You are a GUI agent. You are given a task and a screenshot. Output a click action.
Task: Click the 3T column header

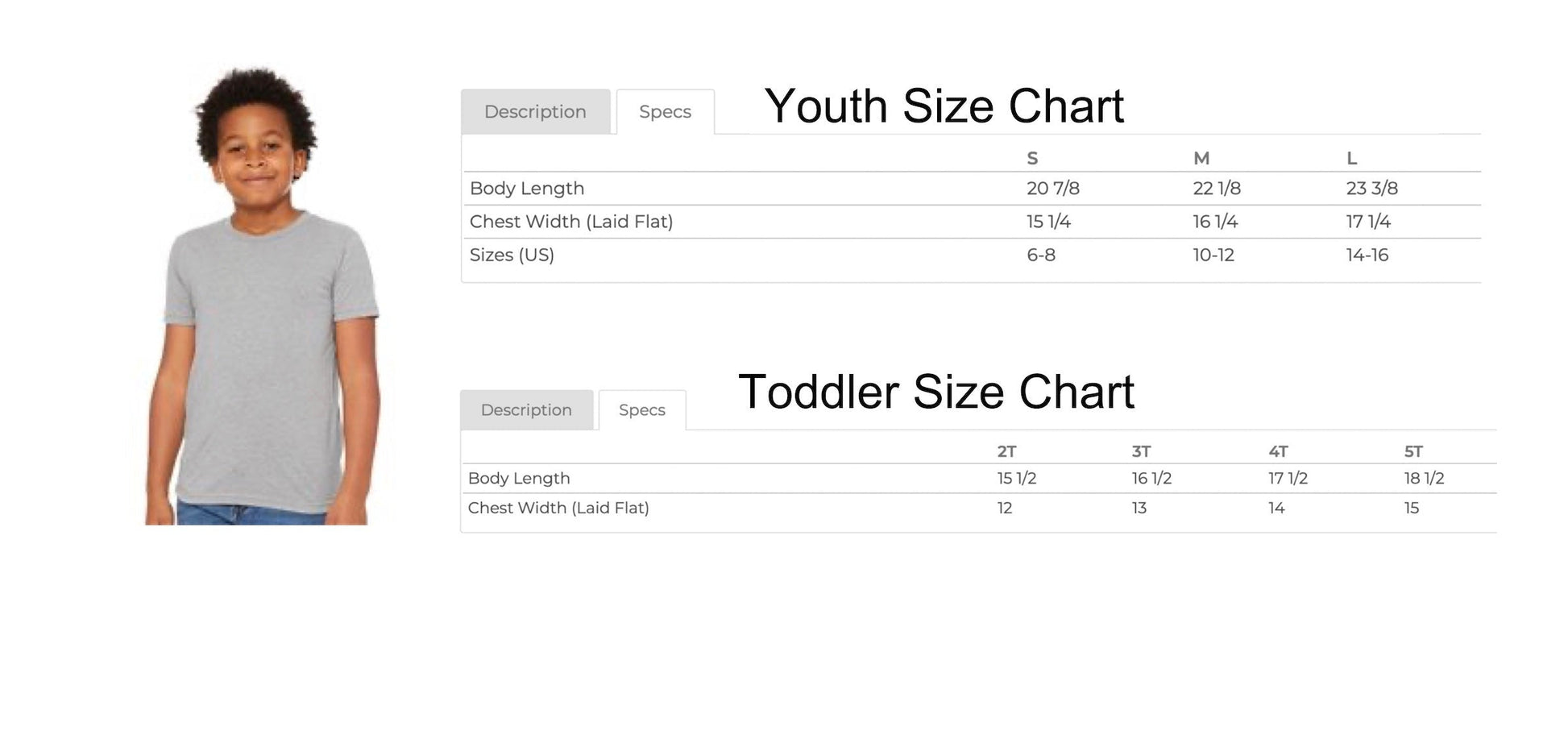point(1141,451)
